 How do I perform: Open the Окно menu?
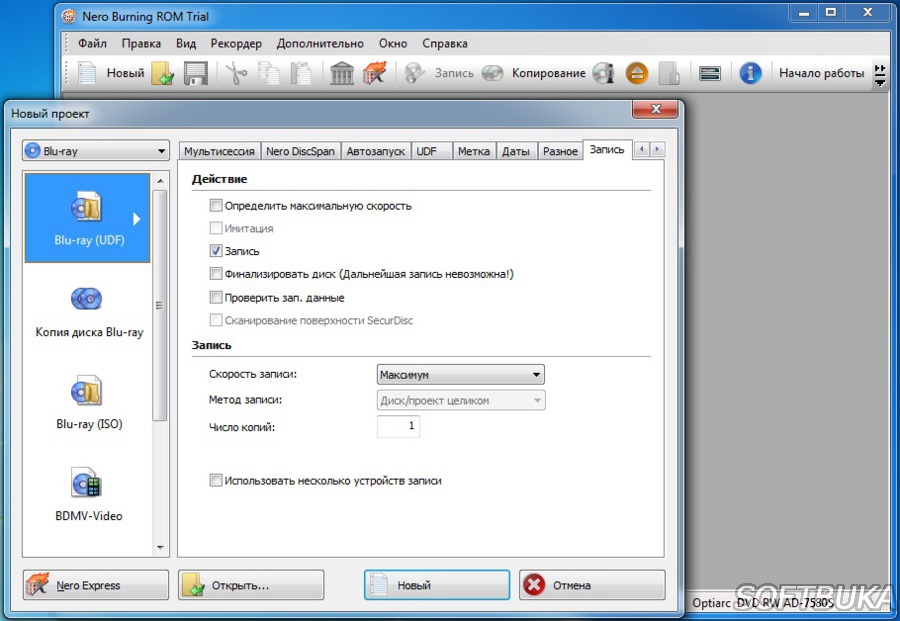tap(393, 44)
